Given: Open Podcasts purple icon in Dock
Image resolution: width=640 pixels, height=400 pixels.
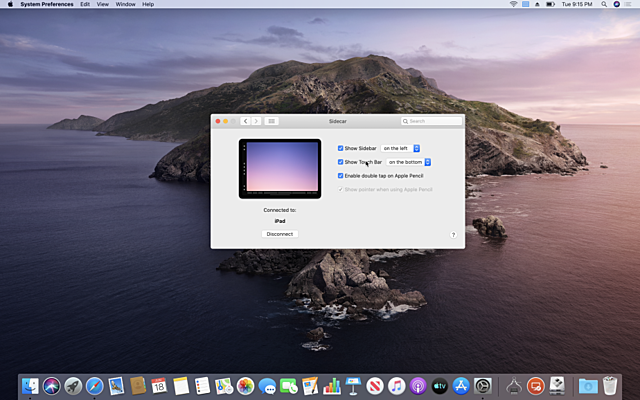Looking at the screenshot, I should click(418, 386).
